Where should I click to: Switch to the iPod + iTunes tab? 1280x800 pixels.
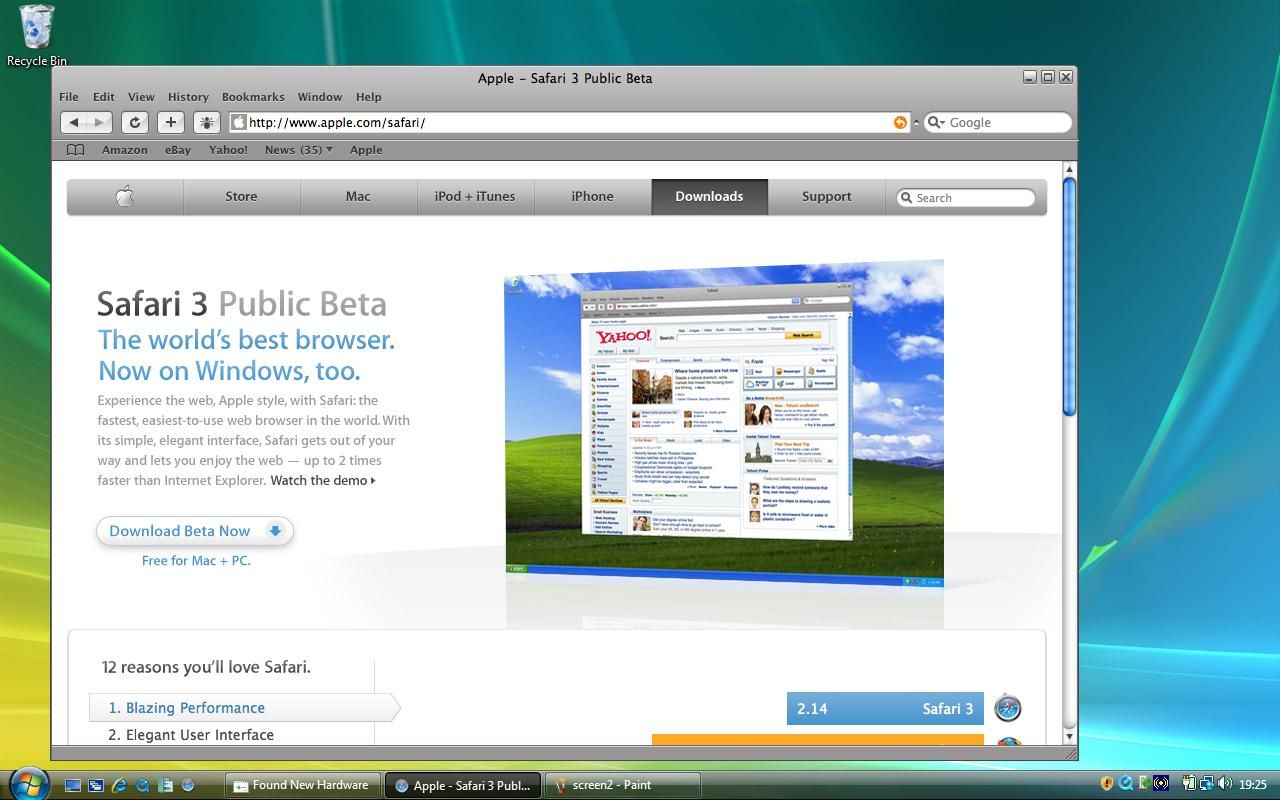tap(475, 197)
